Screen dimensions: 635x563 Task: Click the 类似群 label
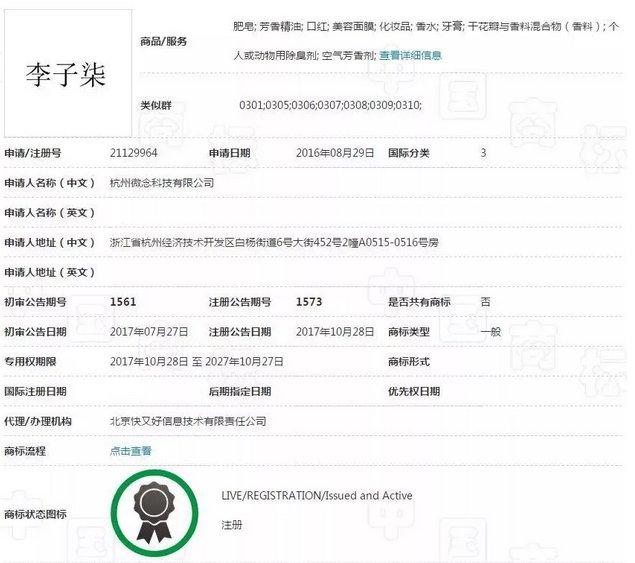tap(156, 106)
